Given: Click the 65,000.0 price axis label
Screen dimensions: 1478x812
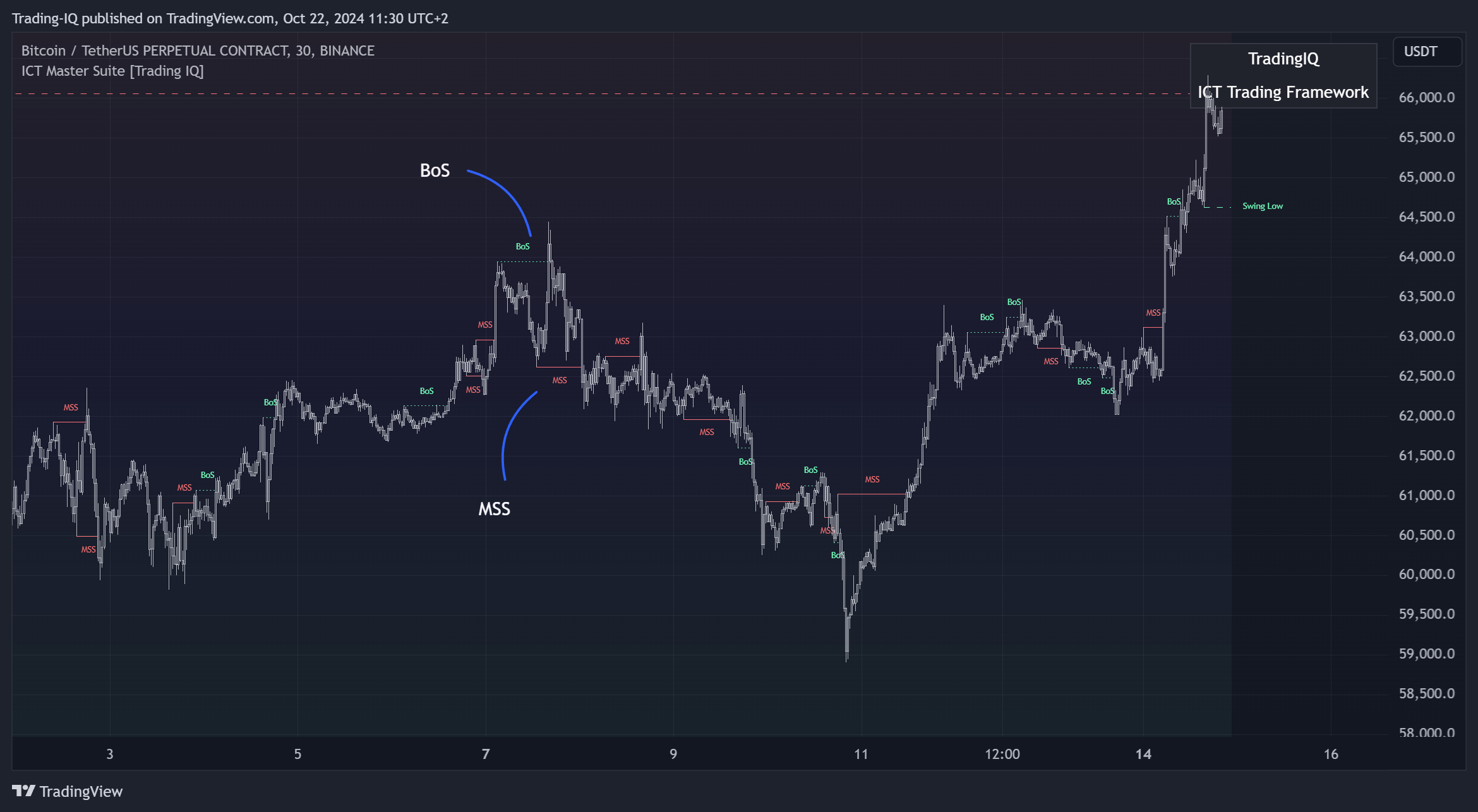Looking at the screenshot, I should click(x=1427, y=177).
